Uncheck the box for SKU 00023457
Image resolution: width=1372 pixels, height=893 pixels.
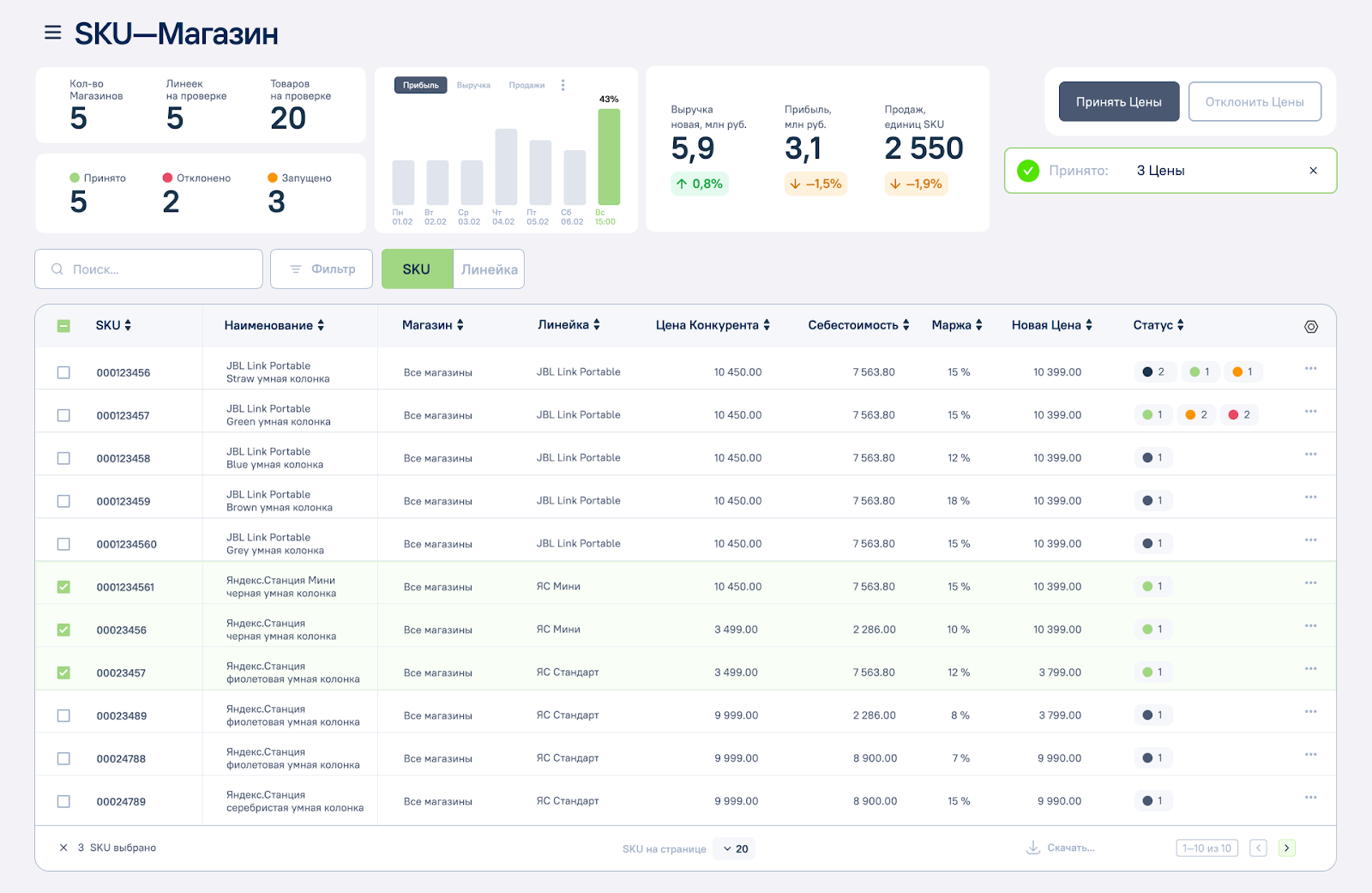tap(63, 673)
